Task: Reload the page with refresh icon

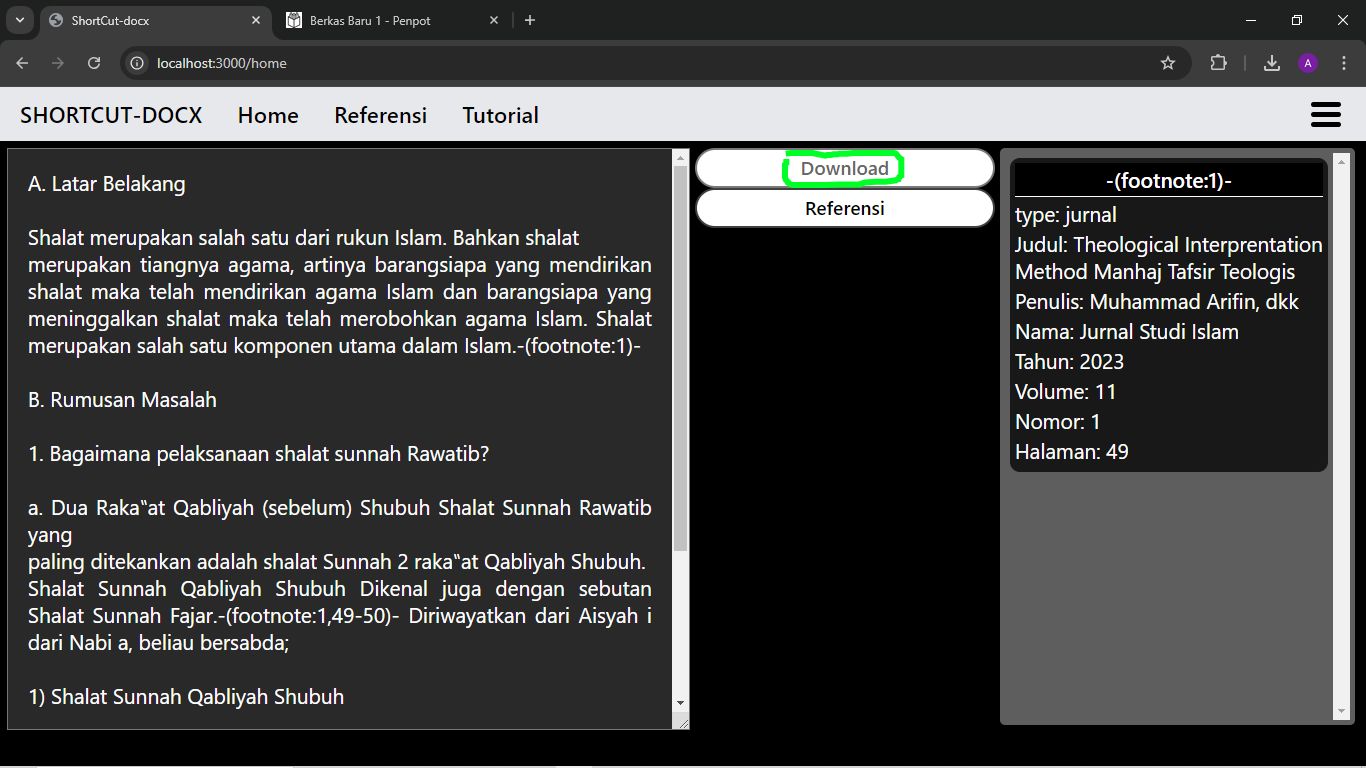Action: tap(94, 63)
